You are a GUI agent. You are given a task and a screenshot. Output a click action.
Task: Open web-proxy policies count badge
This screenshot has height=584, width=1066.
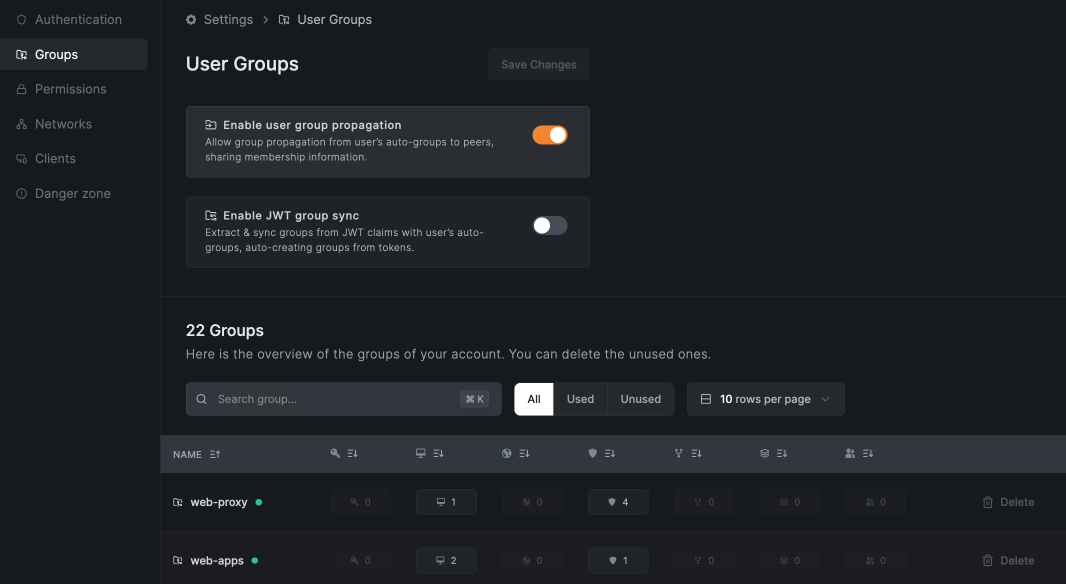coord(618,502)
